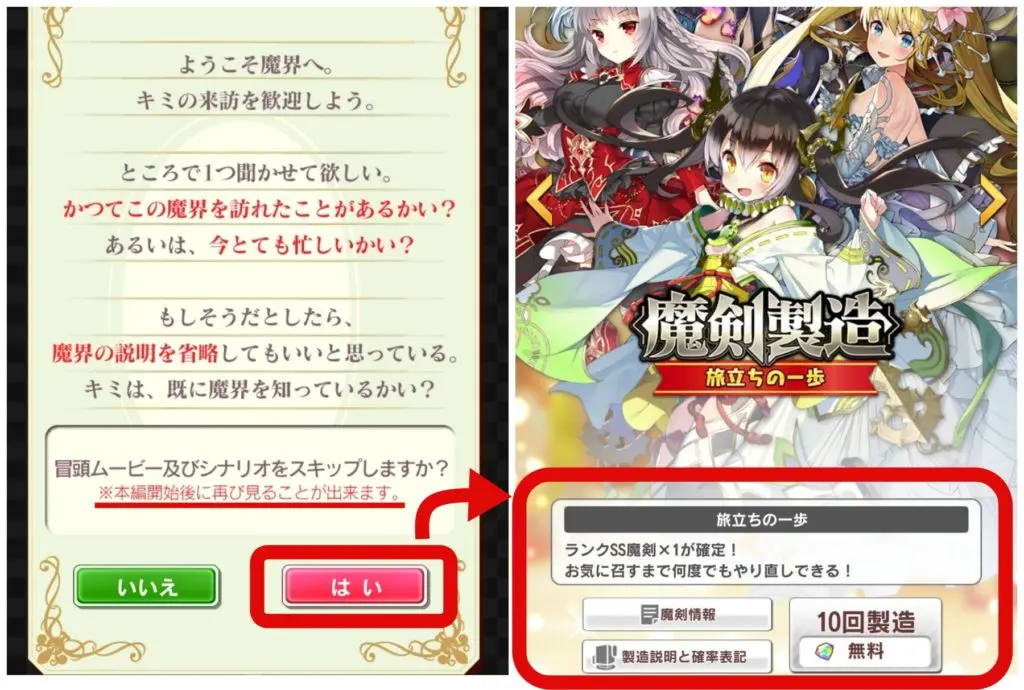Click the document icon next to 魔剣情報

pyautogui.click(x=649, y=614)
